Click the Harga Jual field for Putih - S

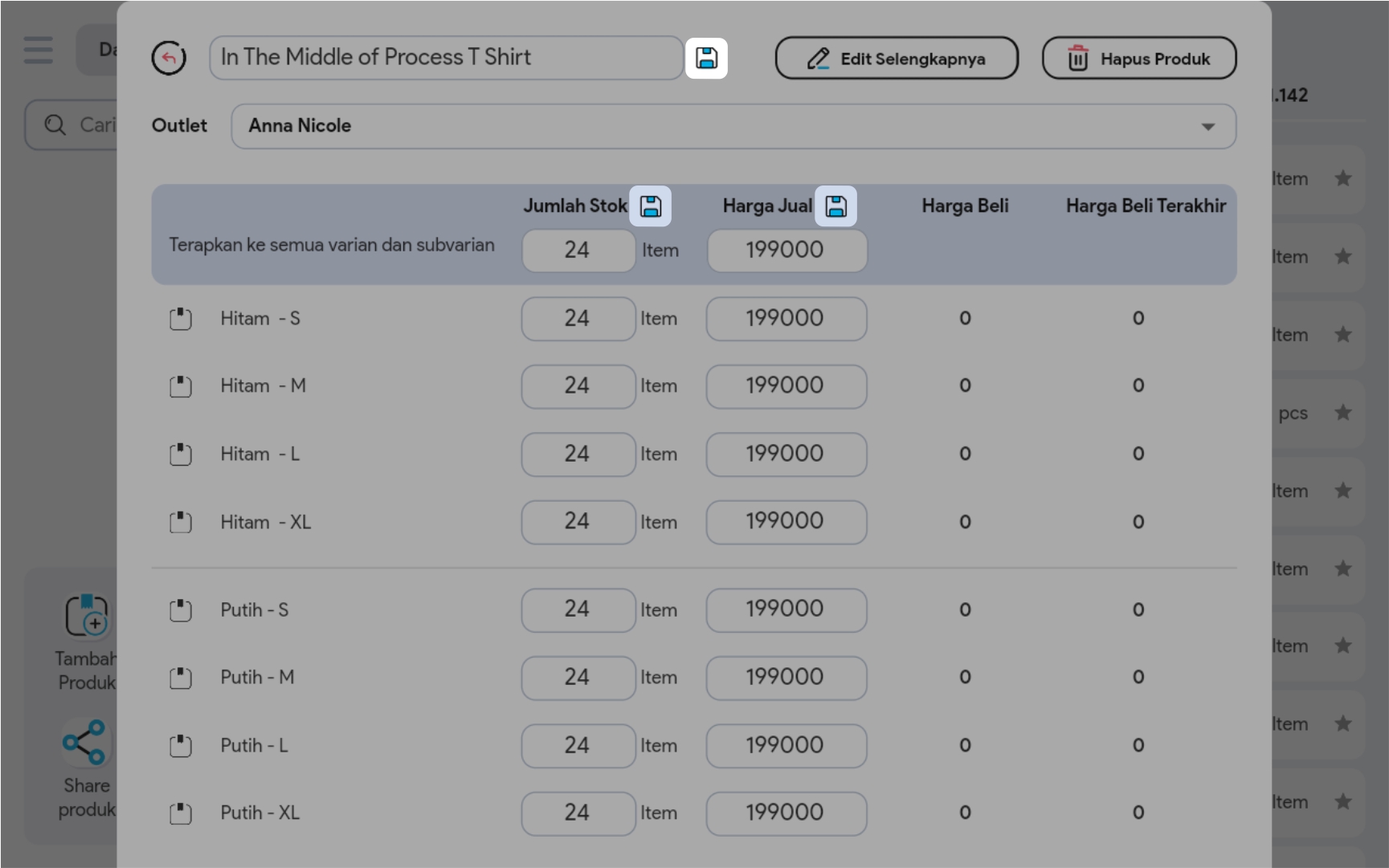(x=786, y=609)
